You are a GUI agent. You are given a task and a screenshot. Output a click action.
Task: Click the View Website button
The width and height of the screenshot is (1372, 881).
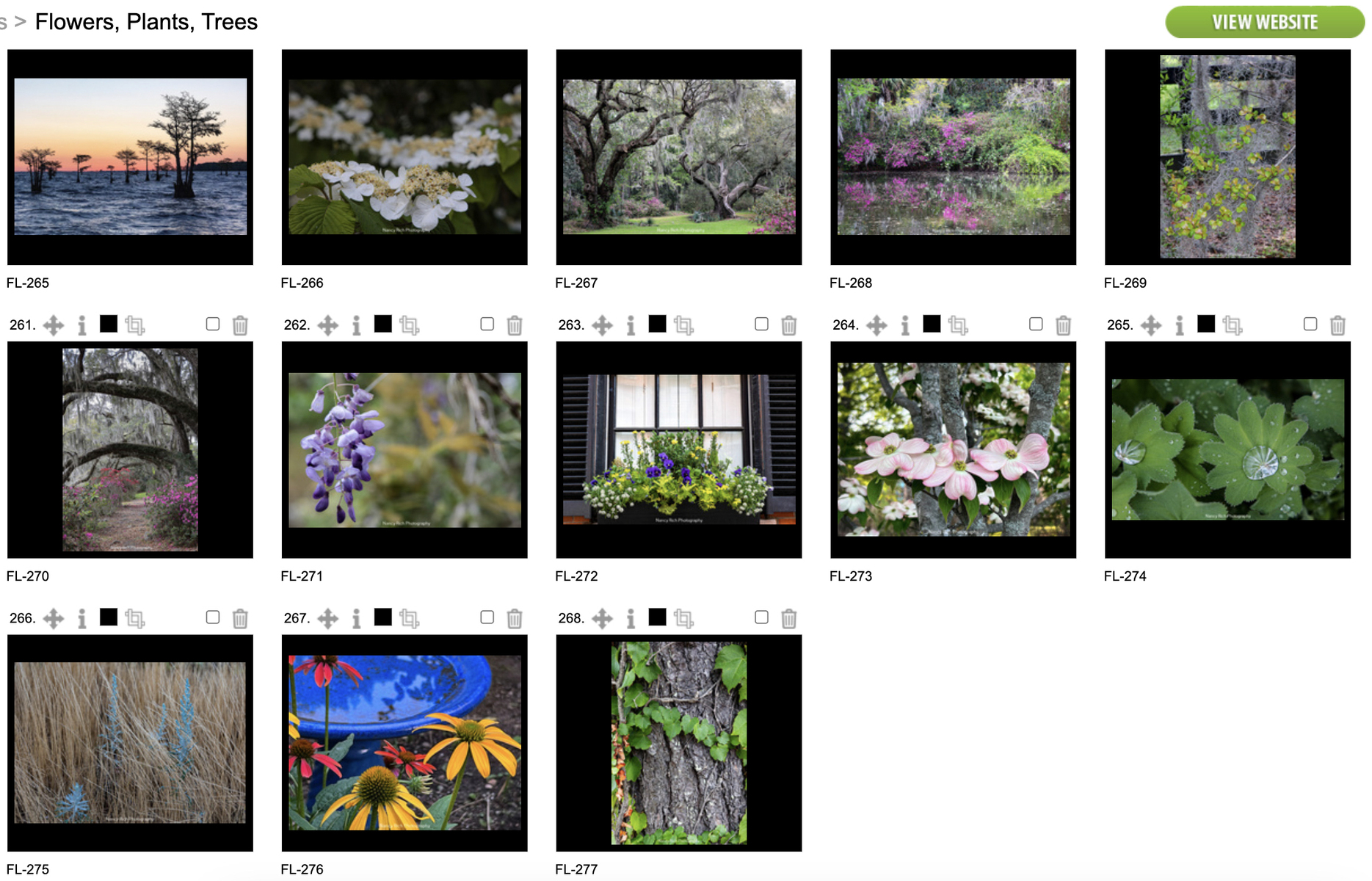click(1264, 22)
